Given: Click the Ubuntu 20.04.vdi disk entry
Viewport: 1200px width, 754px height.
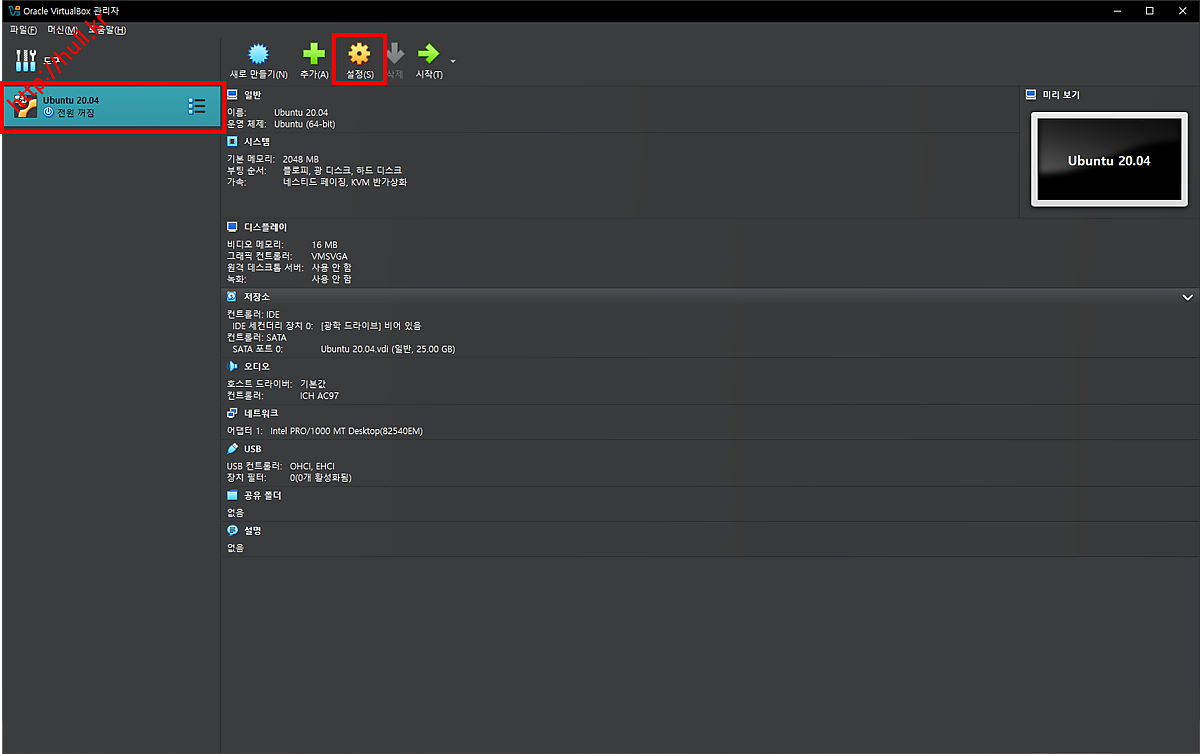Looking at the screenshot, I should point(388,349).
